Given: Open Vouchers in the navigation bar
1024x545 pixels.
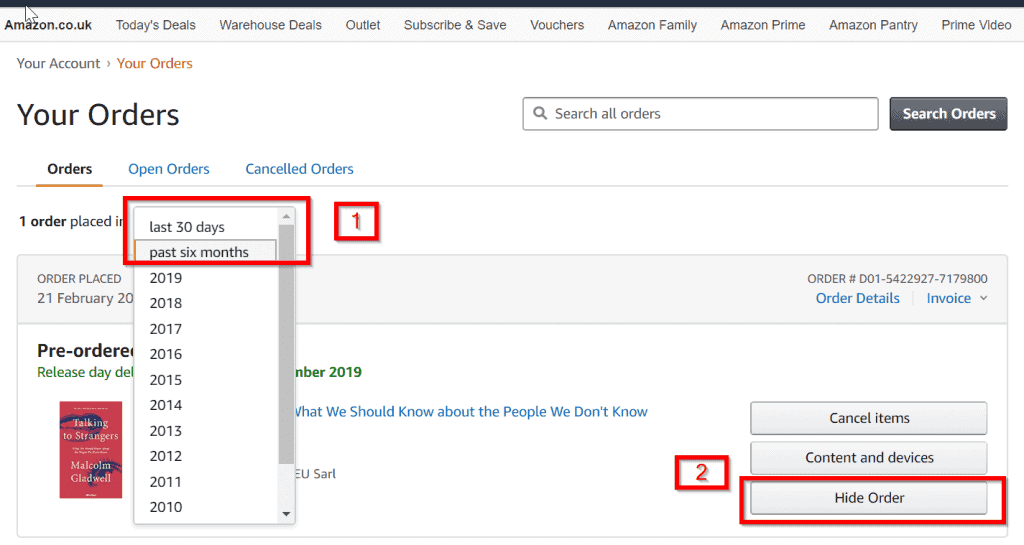Looking at the screenshot, I should 557,25.
